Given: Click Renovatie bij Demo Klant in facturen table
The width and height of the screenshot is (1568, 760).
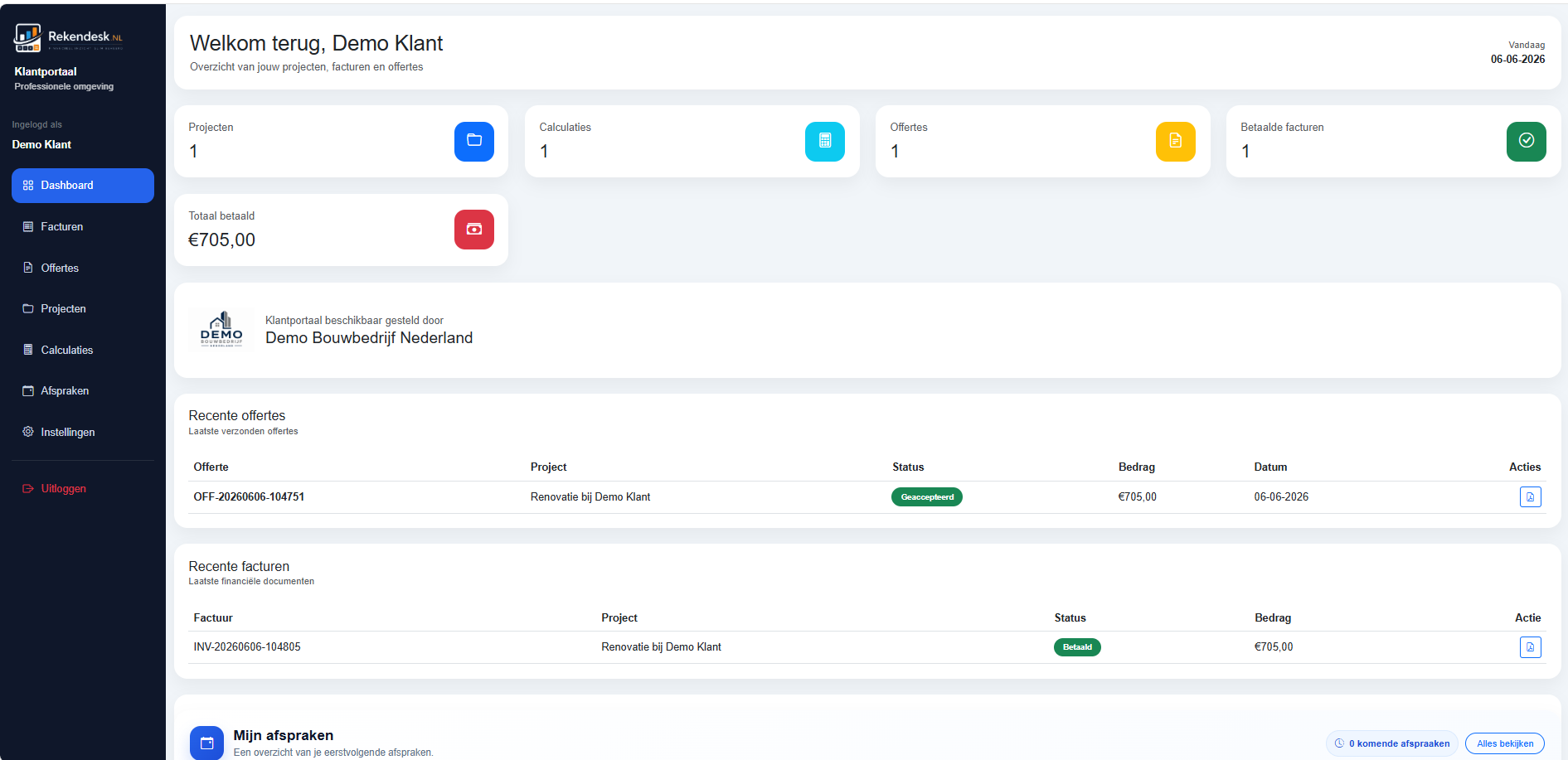Looking at the screenshot, I should click(x=661, y=647).
